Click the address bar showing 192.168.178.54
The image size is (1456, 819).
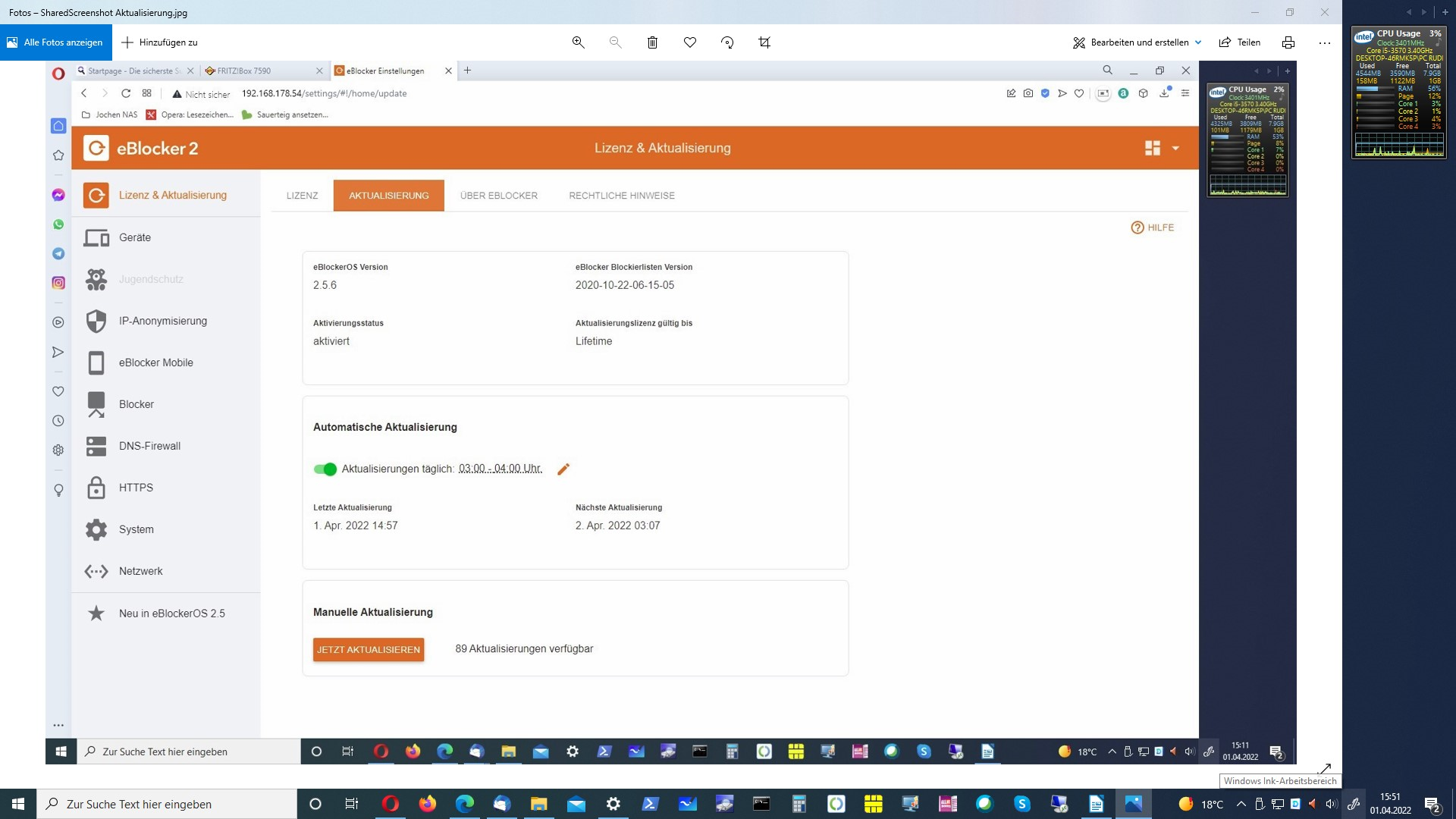point(324,93)
